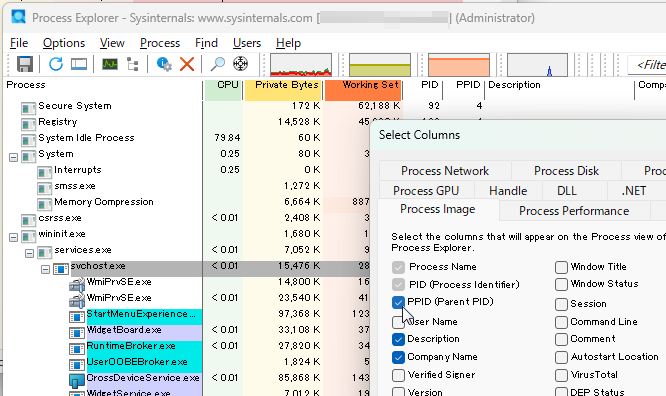This screenshot has width=666, height=396.
Task: Enable the Comment column checkbox
Action: [x=561, y=339]
